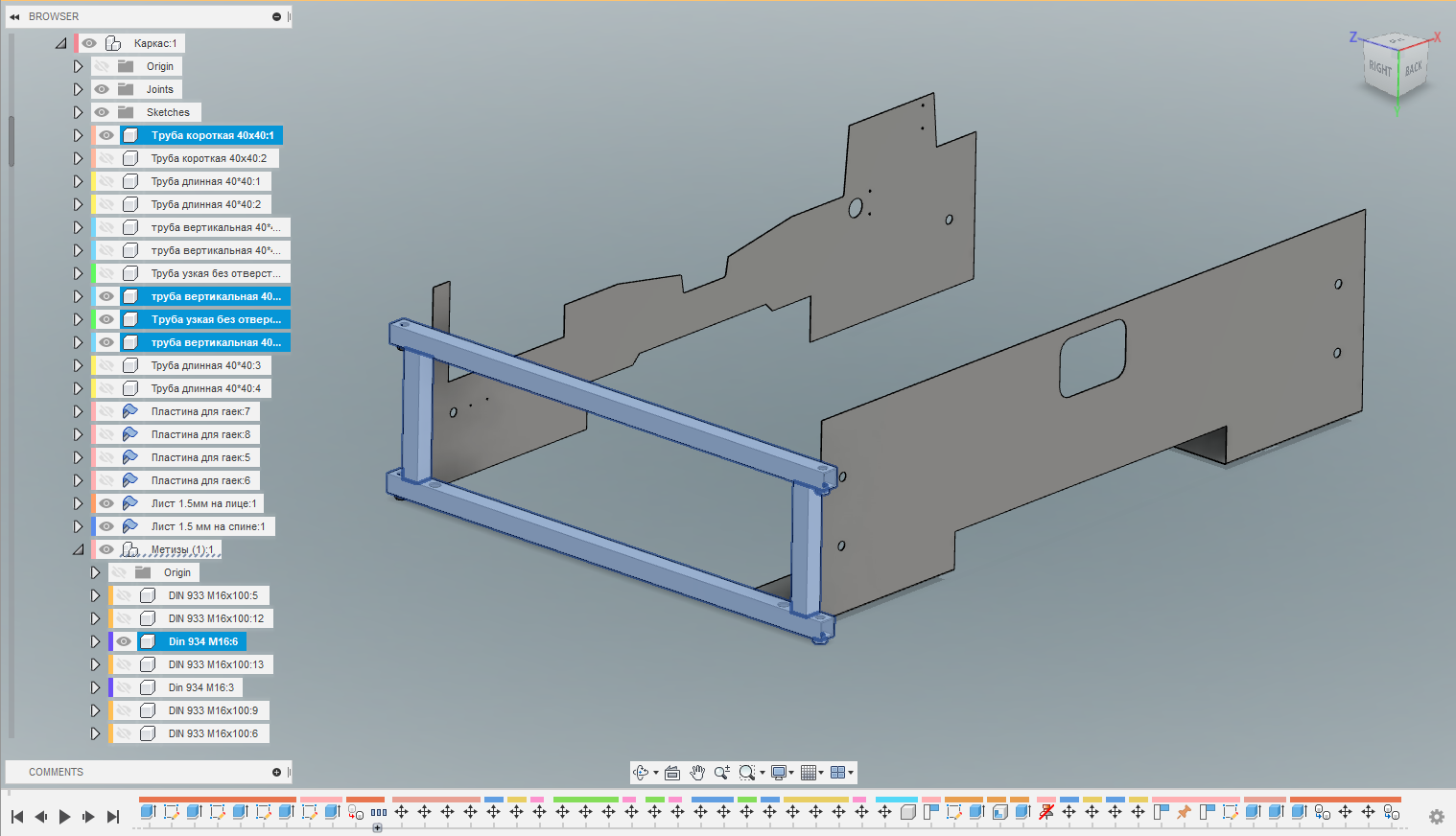The width and height of the screenshot is (1456, 836).
Task: Click the BACK face of the ViewCube
Action: pyautogui.click(x=1414, y=68)
